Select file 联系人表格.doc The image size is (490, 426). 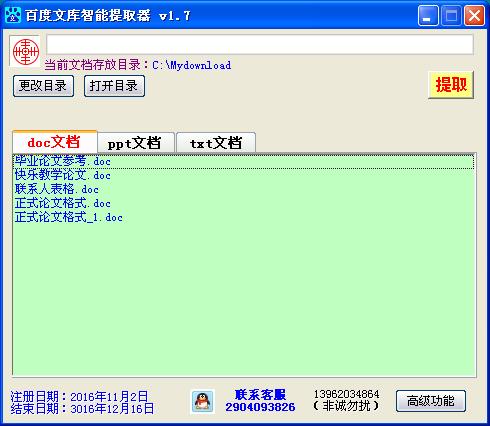pos(244,189)
